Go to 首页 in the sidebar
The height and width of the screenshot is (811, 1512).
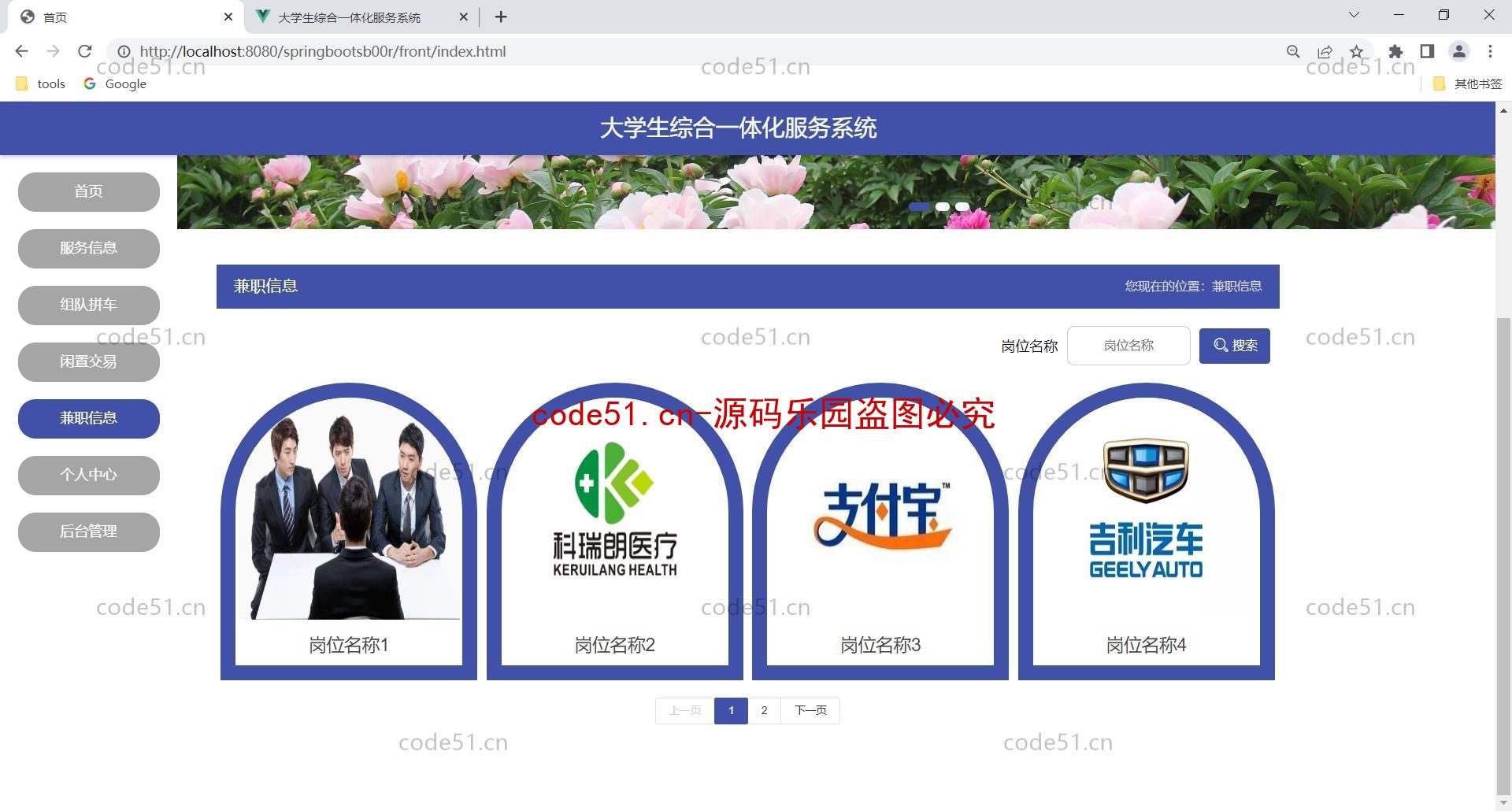(89, 192)
